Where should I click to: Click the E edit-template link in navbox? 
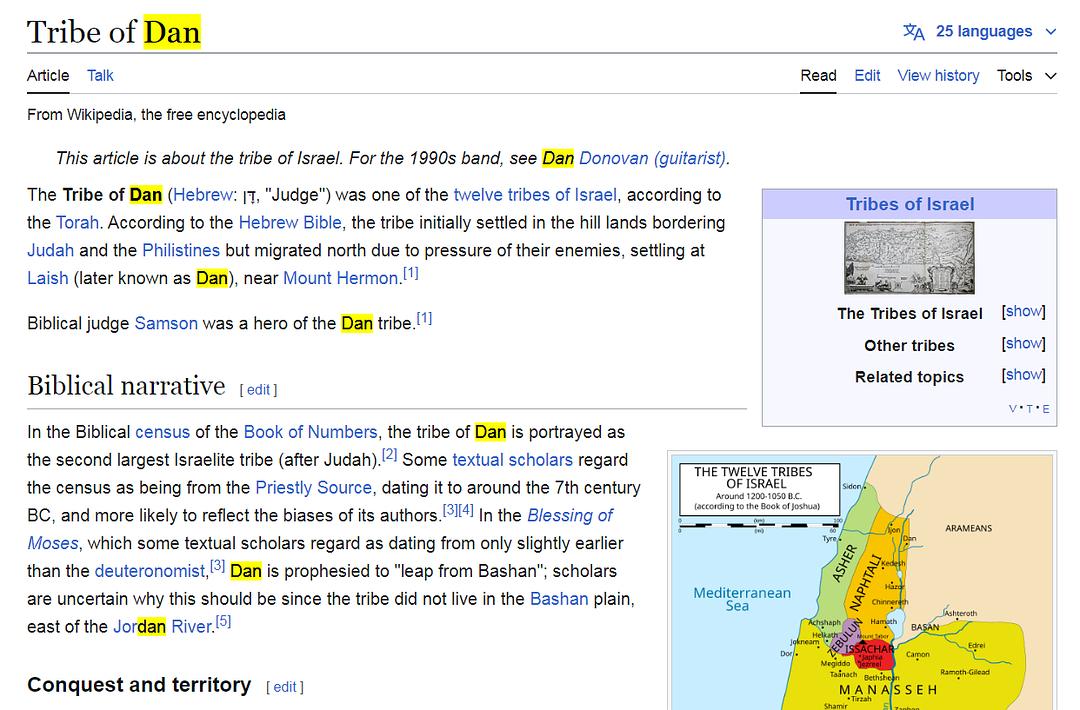point(1046,409)
